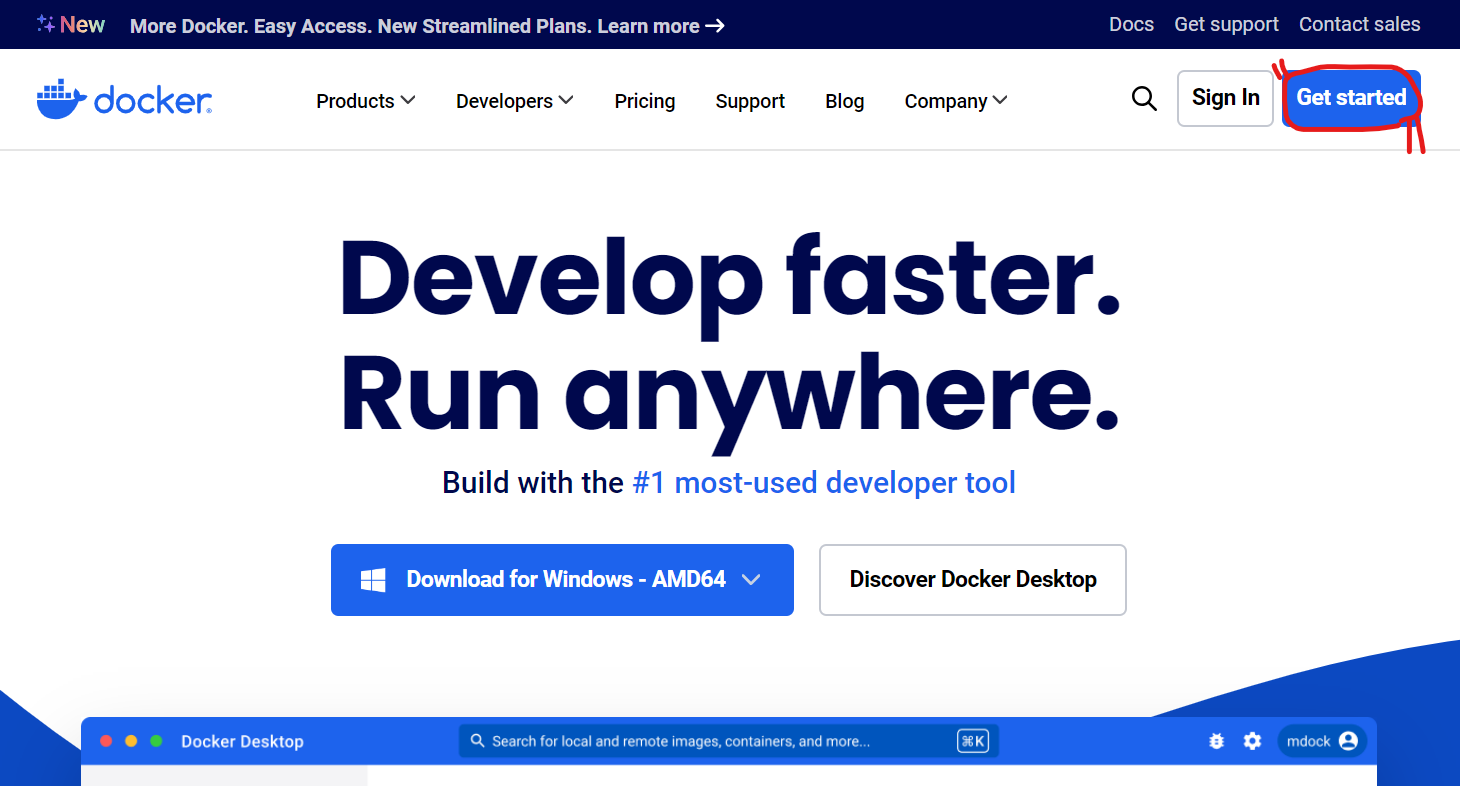Viewport: 1460px width, 786px height.
Task: Click the arrow after Learn more
Action: (x=715, y=26)
